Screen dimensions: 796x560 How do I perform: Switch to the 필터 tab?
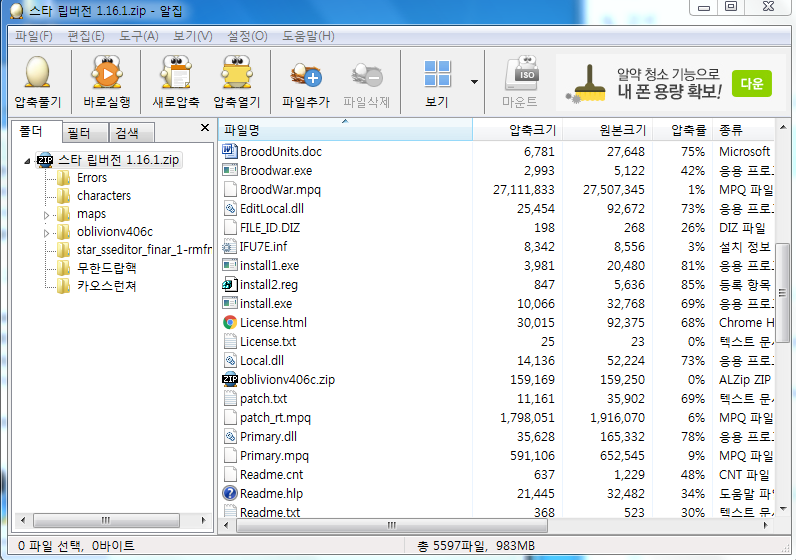[85, 133]
